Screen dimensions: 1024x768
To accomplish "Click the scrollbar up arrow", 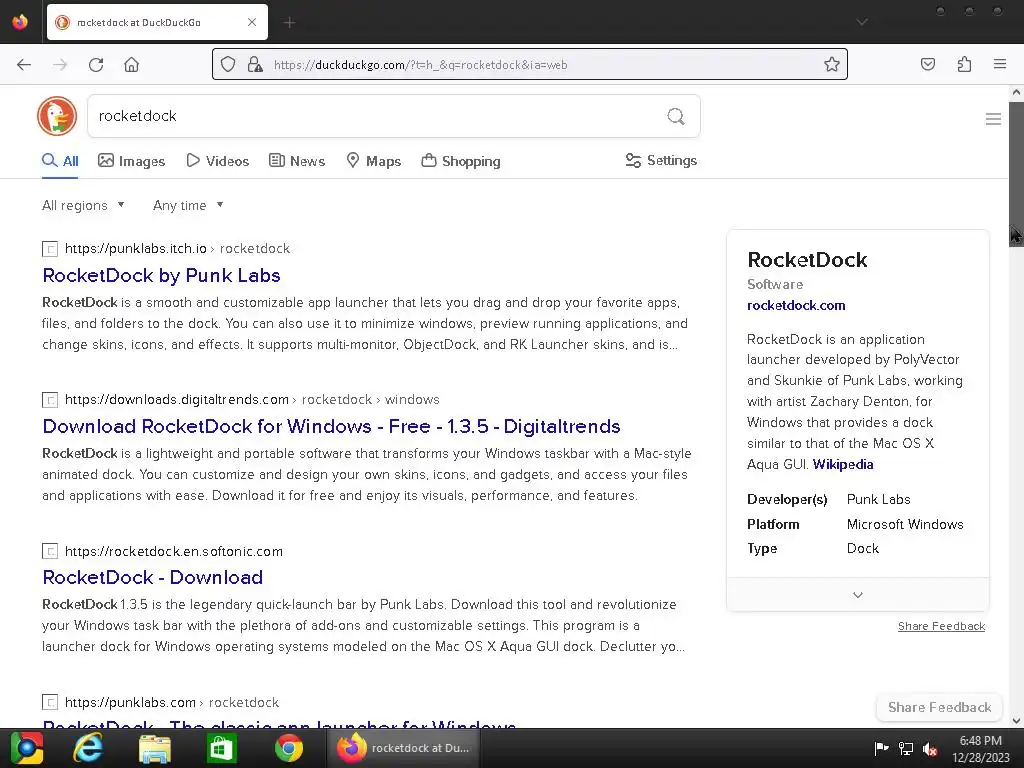I will (x=1016, y=93).
